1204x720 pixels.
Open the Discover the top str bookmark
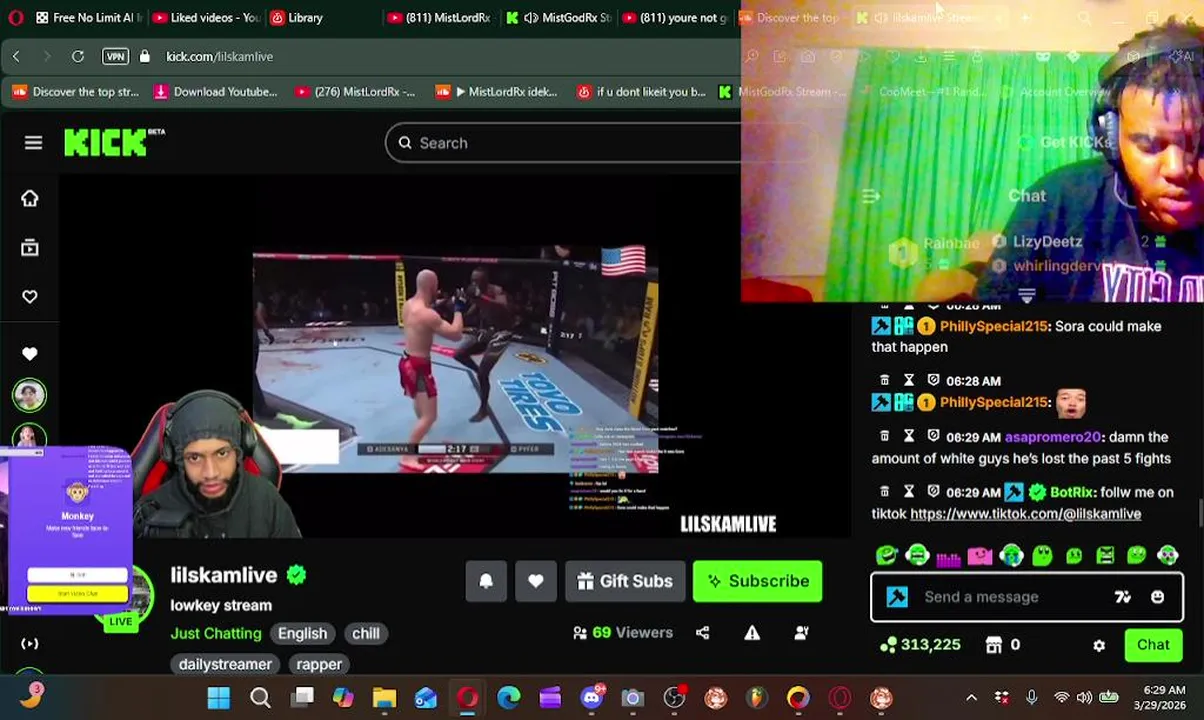[76, 91]
